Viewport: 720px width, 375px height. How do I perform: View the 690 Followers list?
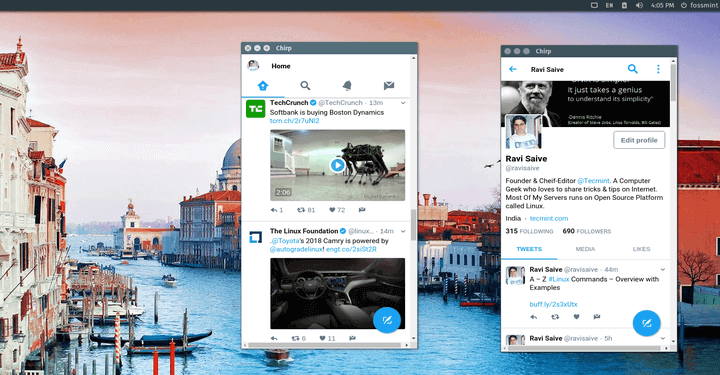tap(587, 231)
